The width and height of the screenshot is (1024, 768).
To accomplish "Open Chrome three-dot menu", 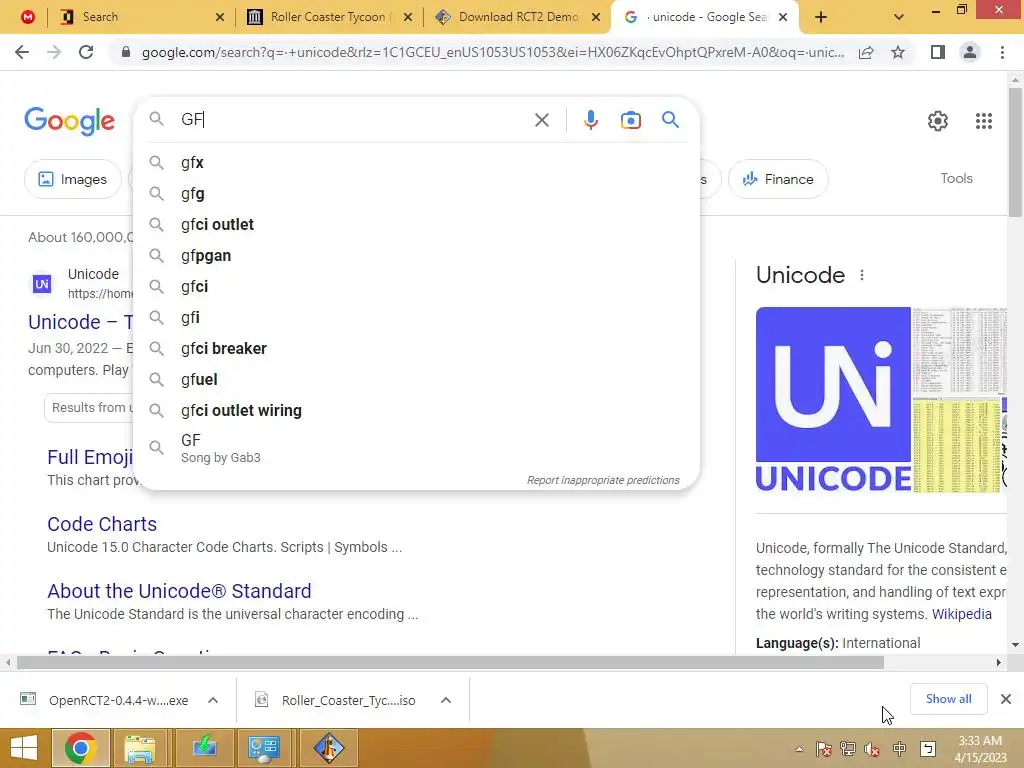I will point(1002,52).
